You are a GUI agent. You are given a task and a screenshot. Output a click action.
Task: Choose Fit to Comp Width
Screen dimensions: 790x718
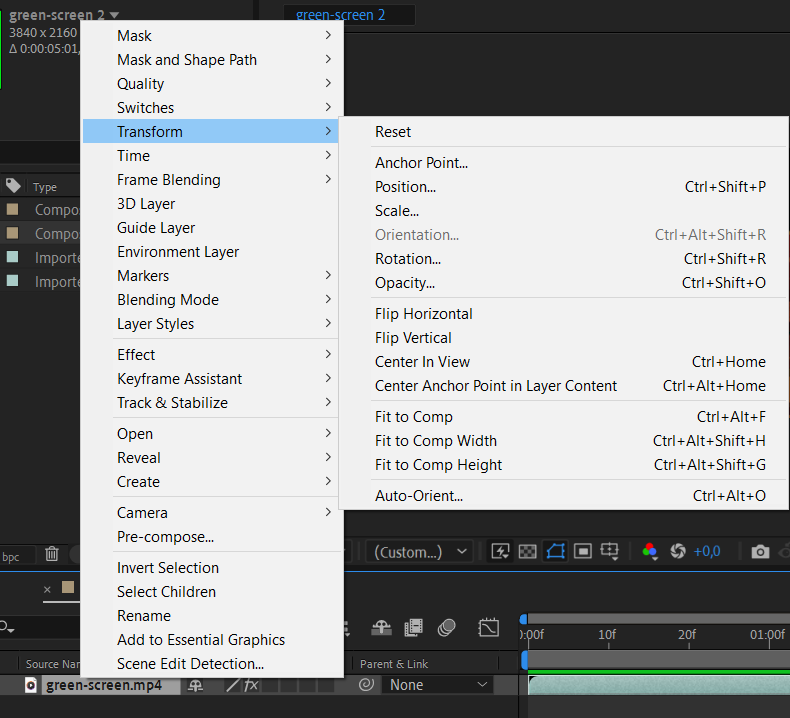click(x=436, y=441)
